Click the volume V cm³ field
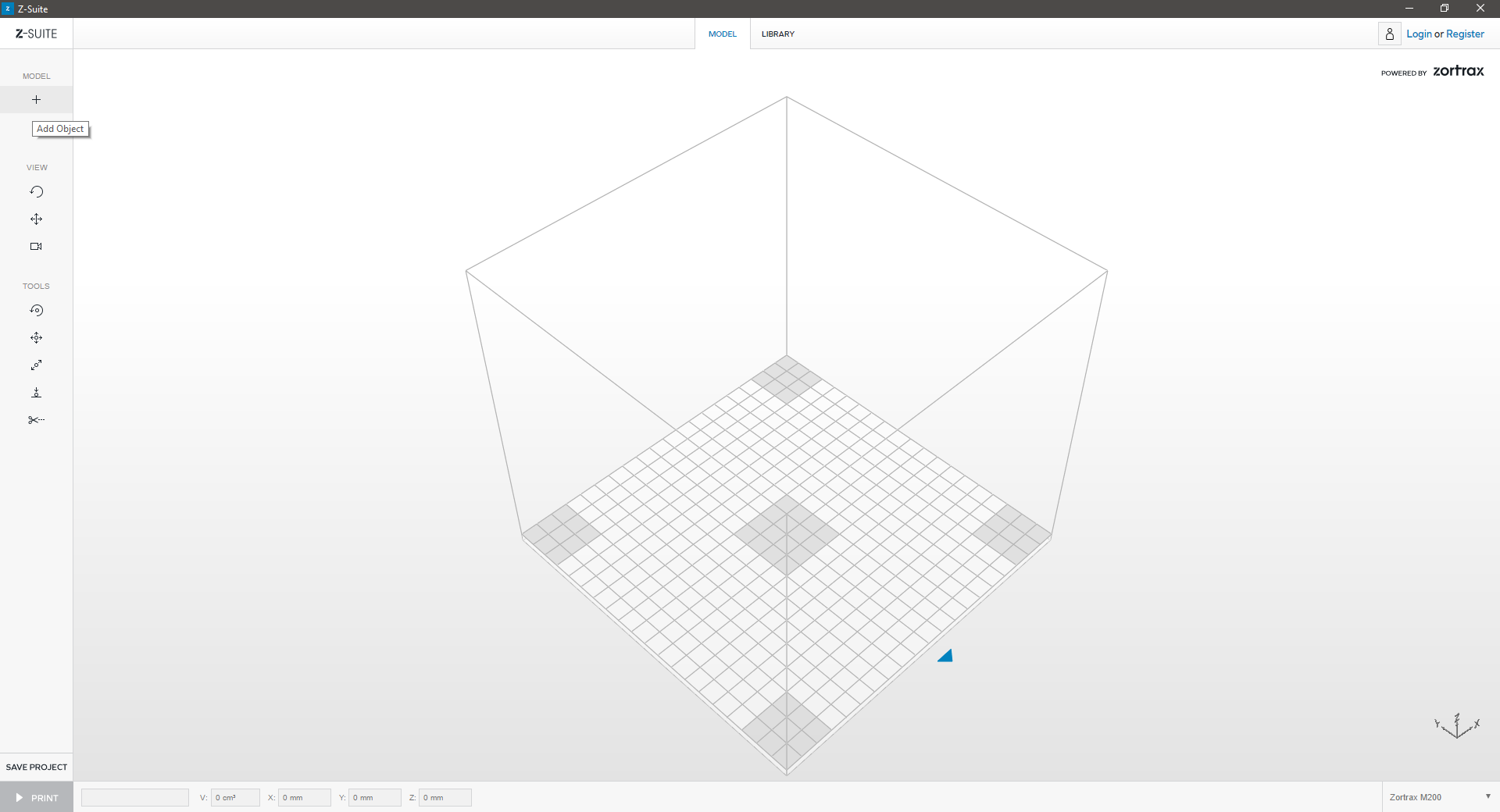The width and height of the screenshot is (1500, 812). coord(235,797)
